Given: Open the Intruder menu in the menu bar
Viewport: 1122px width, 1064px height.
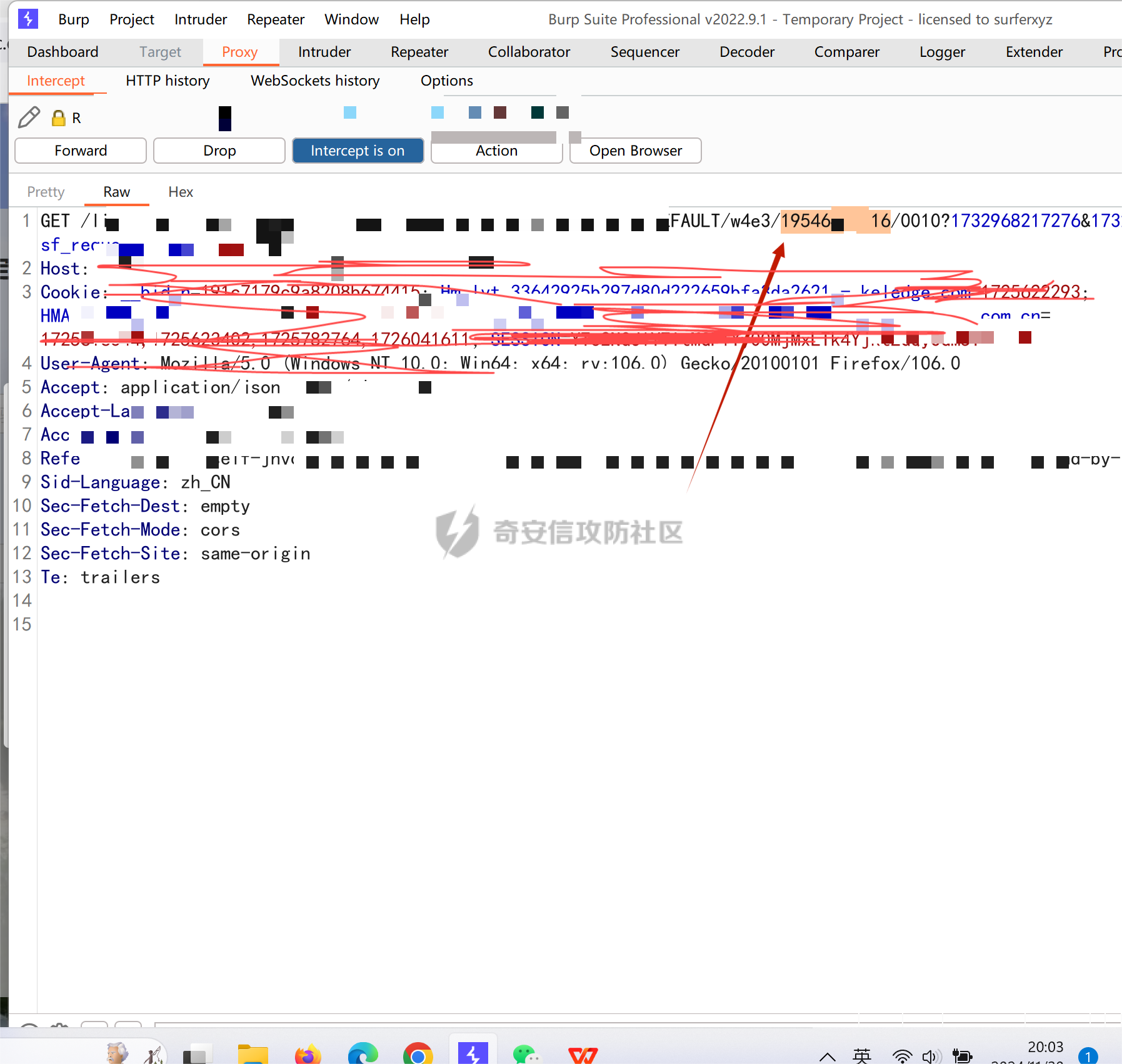Looking at the screenshot, I should click(201, 19).
